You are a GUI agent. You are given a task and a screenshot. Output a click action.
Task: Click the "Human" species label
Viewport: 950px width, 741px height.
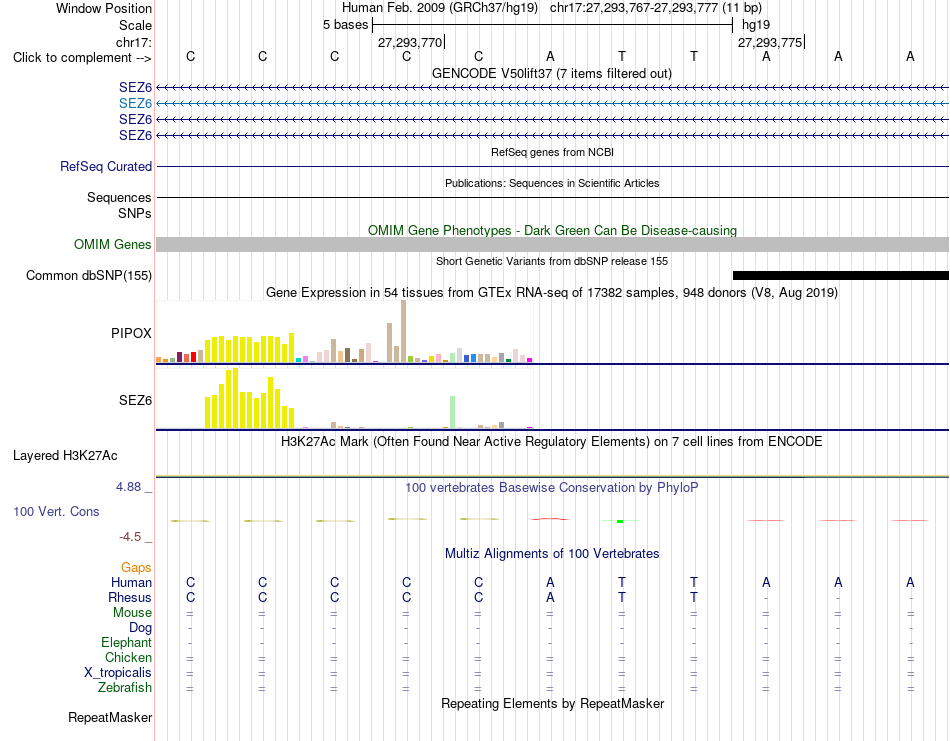[131, 583]
